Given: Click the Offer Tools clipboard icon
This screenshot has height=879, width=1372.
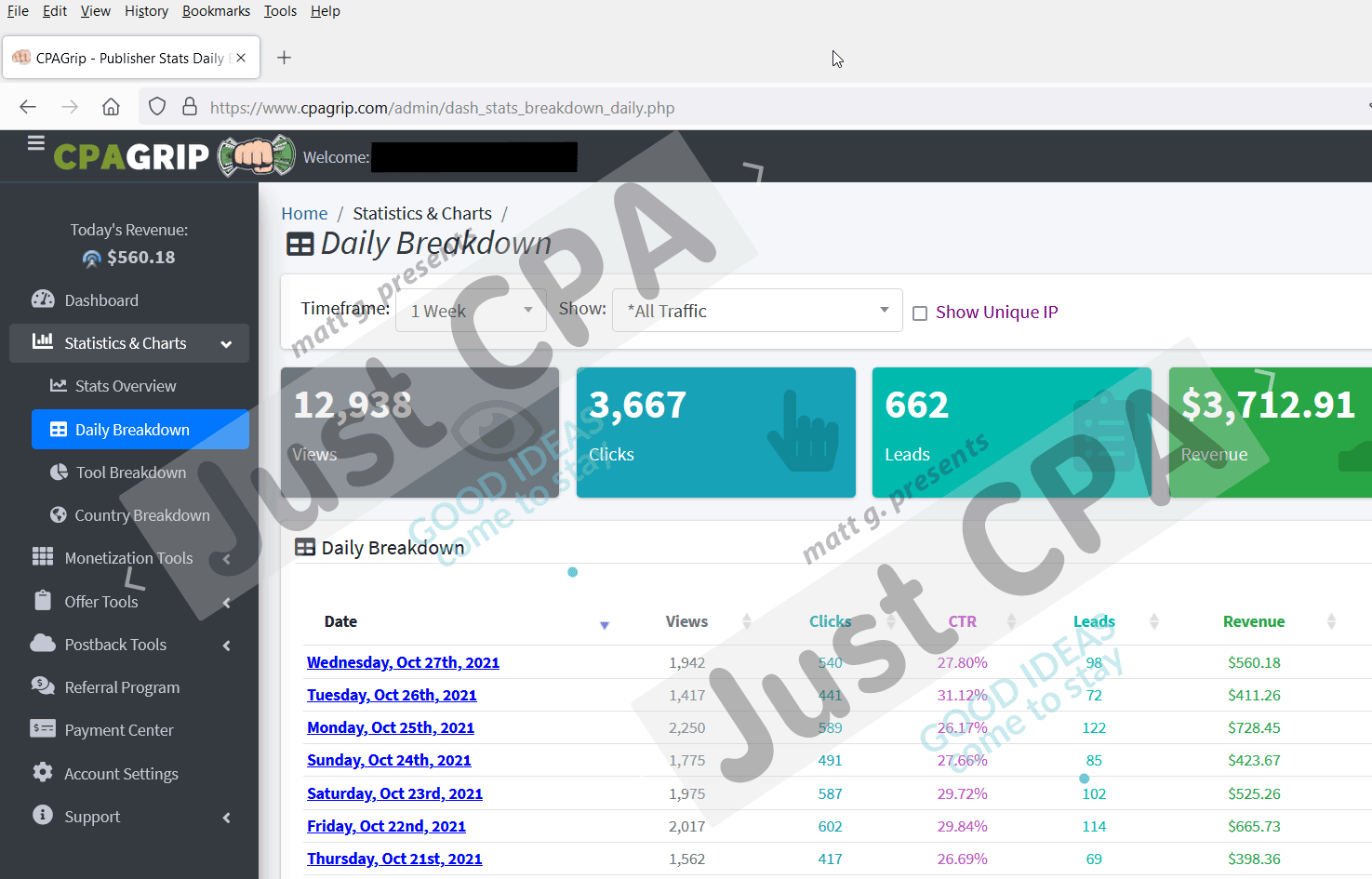Looking at the screenshot, I should pos(43,600).
